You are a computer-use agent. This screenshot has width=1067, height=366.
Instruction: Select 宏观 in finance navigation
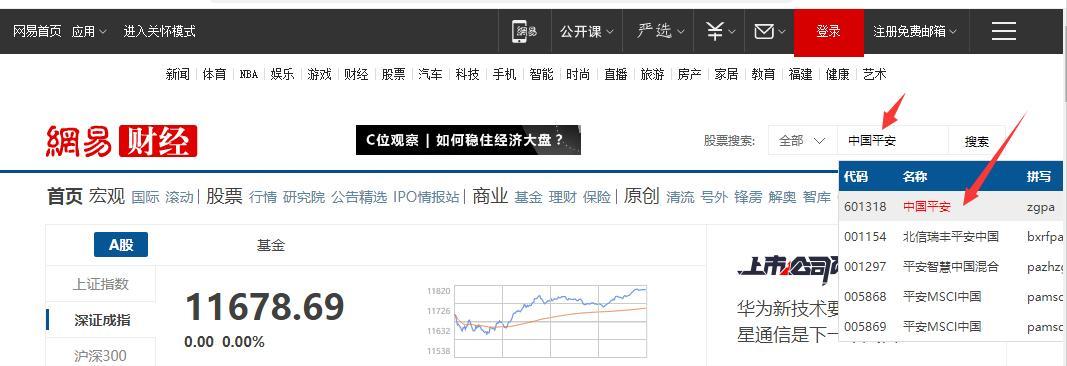(x=107, y=197)
